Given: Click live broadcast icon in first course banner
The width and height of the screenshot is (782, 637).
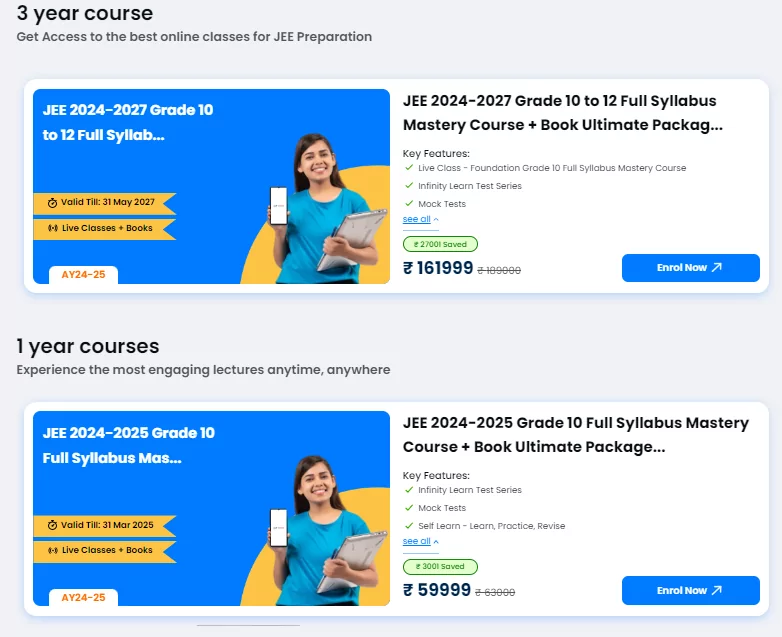Looking at the screenshot, I should click(x=52, y=228).
